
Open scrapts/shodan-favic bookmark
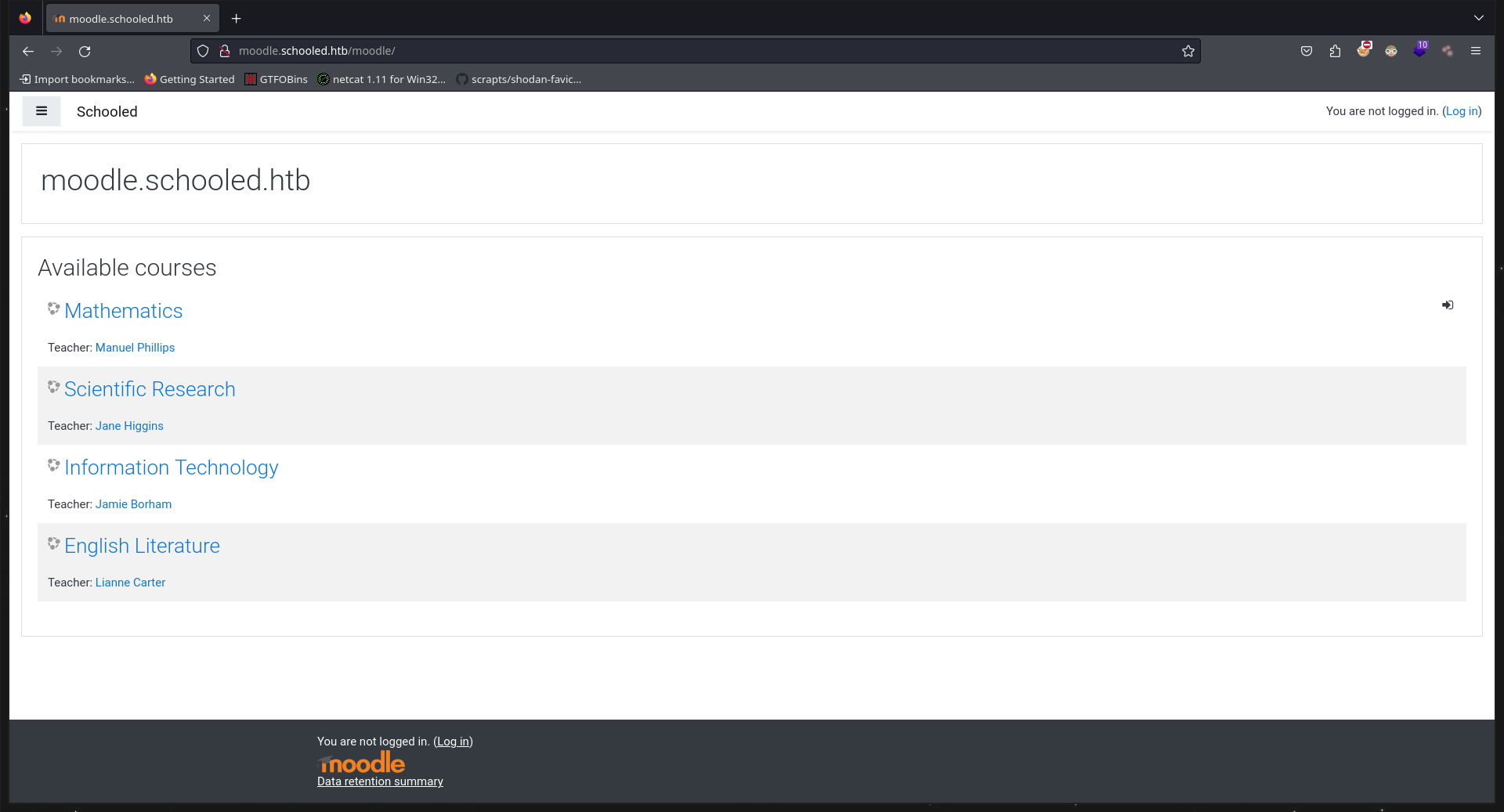[519, 79]
